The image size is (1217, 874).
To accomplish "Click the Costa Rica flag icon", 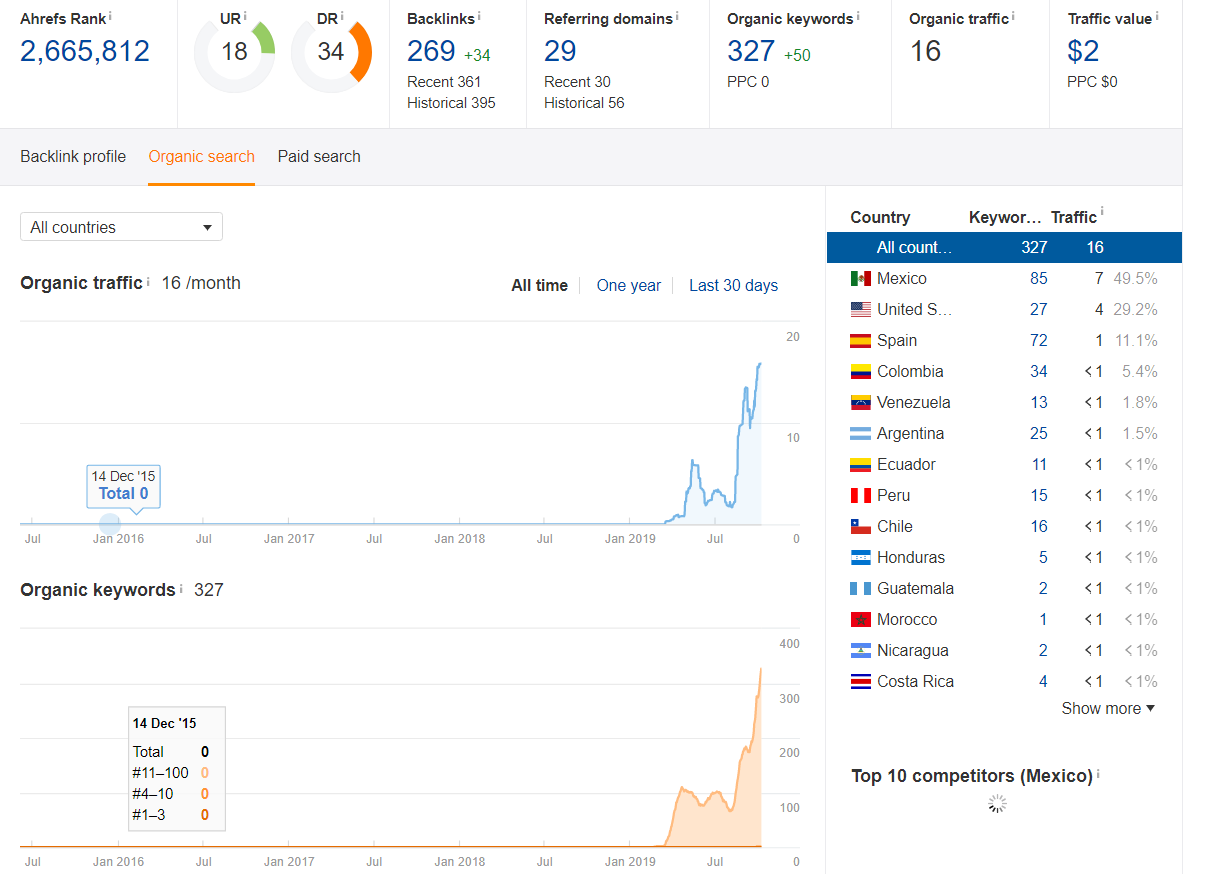I will (860, 681).
